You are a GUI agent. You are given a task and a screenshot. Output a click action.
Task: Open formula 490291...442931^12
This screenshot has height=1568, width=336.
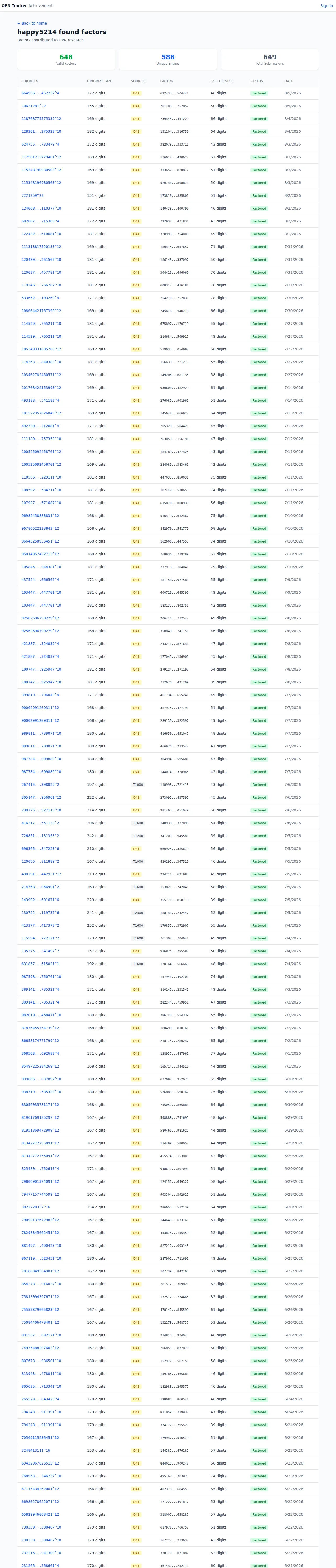41,874
